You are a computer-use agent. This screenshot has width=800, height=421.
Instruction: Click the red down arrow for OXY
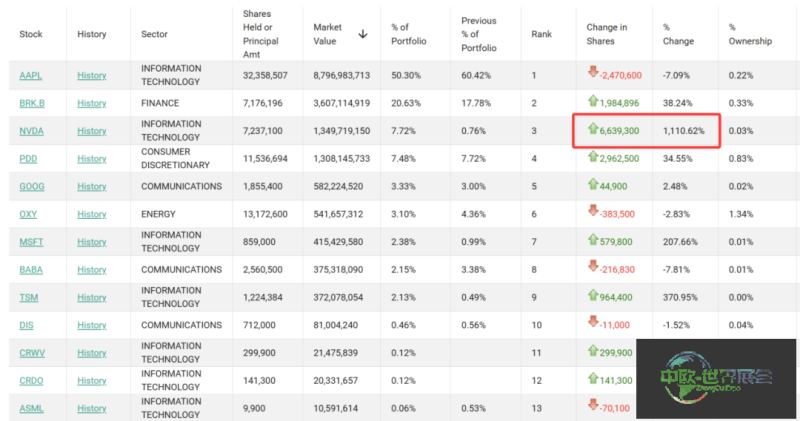593,210
